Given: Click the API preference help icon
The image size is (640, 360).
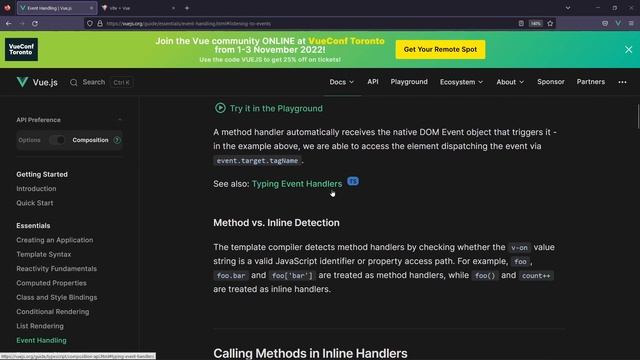Looking at the screenshot, I should click(117, 140).
